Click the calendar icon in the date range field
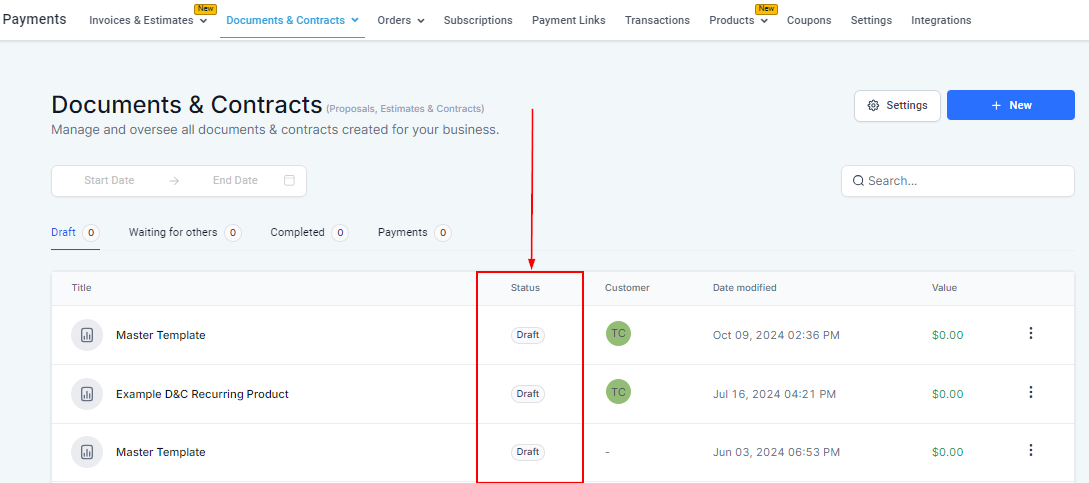The height and width of the screenshot is (483, 1089). tap(289, 181)
